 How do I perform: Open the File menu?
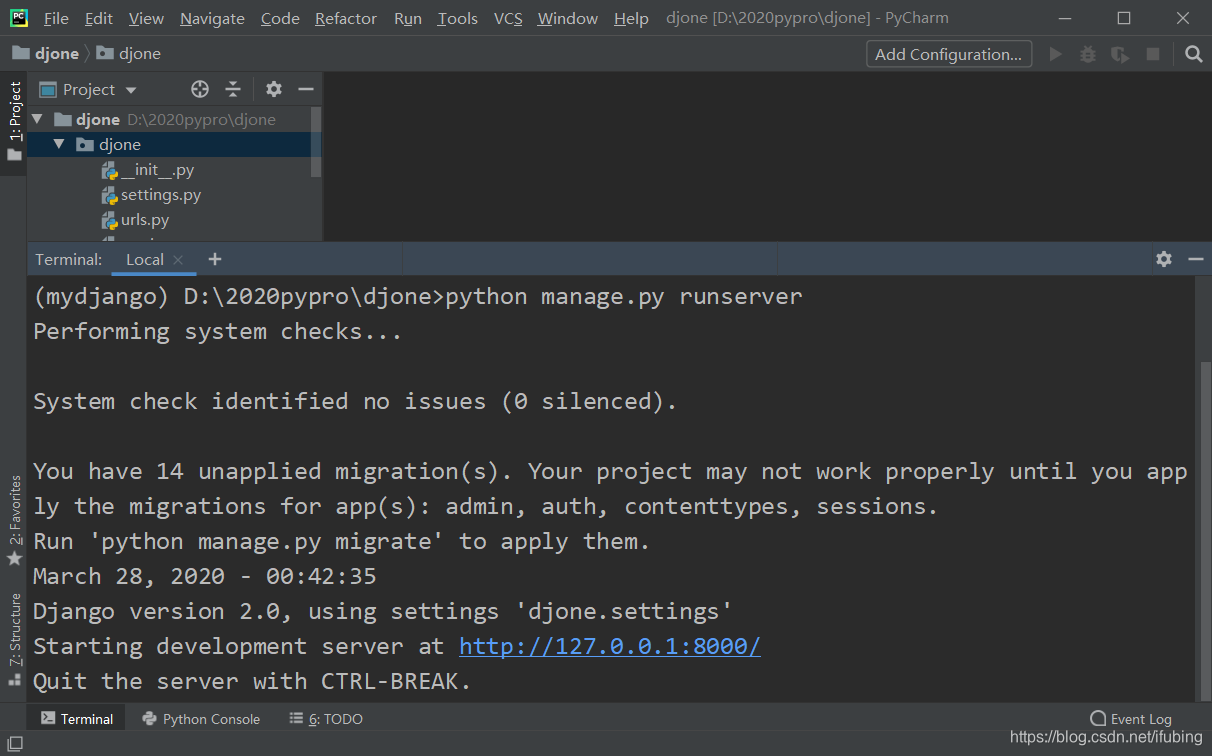pyautogui.click(x=56, y=18)
